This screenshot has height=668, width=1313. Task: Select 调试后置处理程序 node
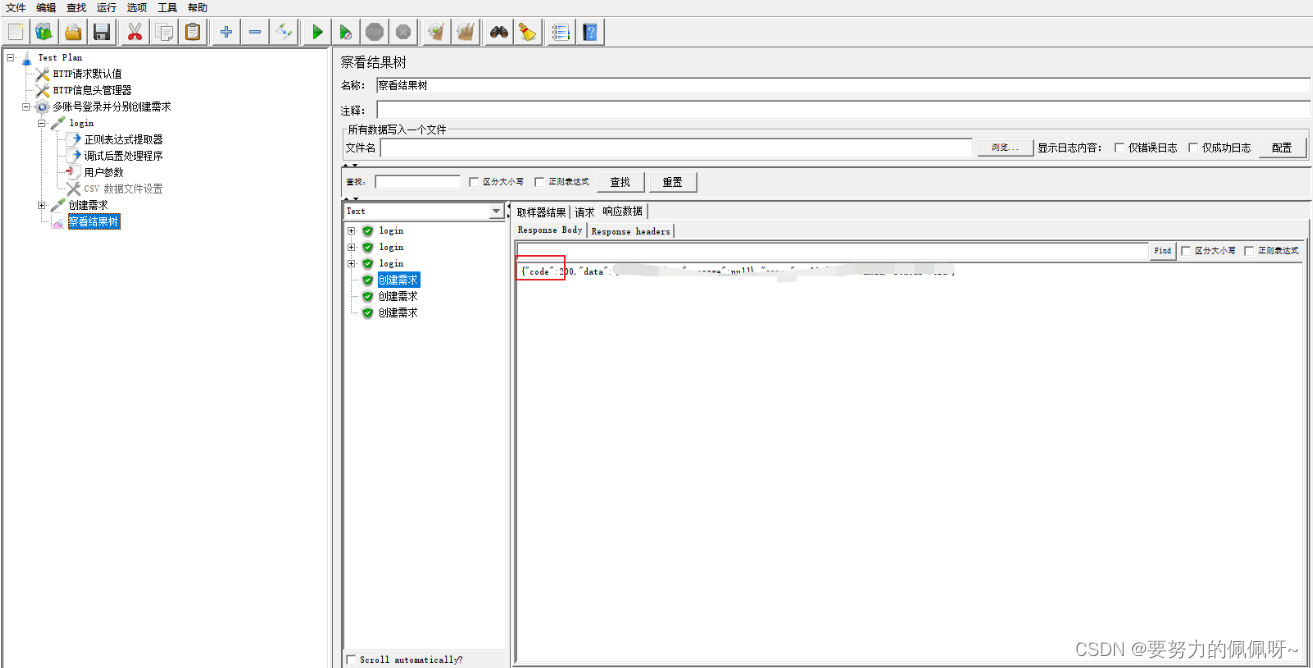click(x=123, y=156)
